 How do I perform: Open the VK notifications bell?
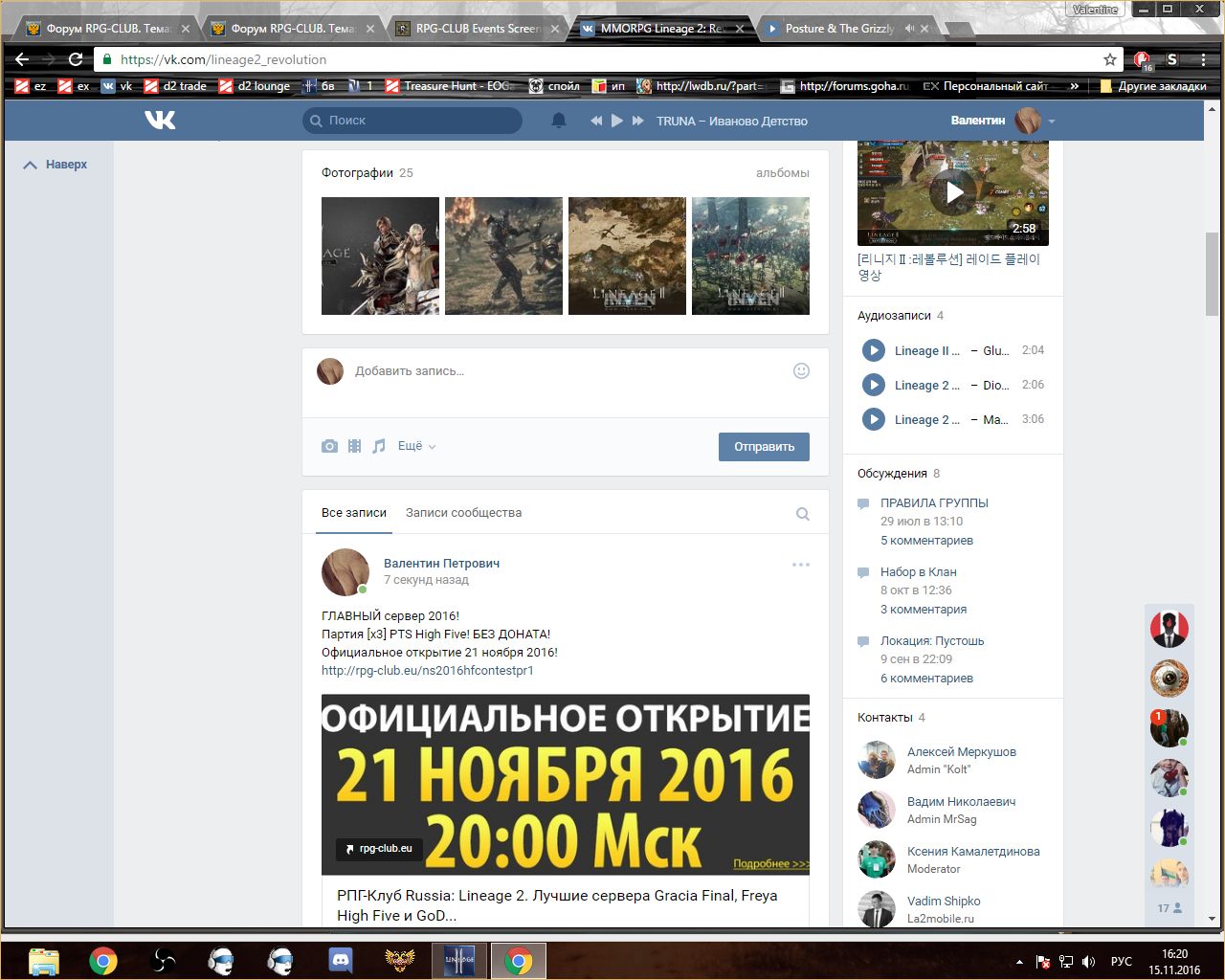pos(559,121)
